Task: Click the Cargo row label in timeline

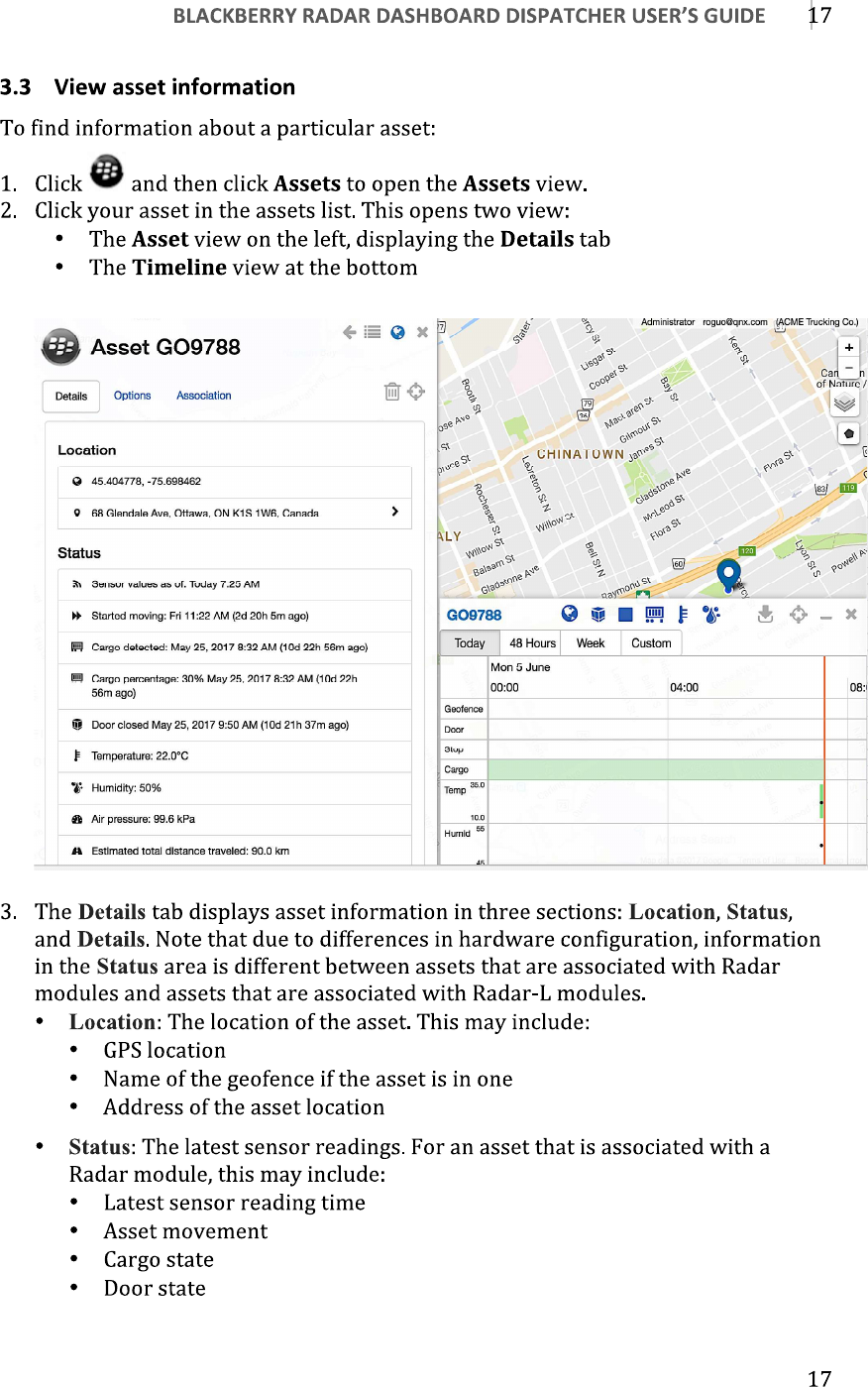Action: click(457, 769)
